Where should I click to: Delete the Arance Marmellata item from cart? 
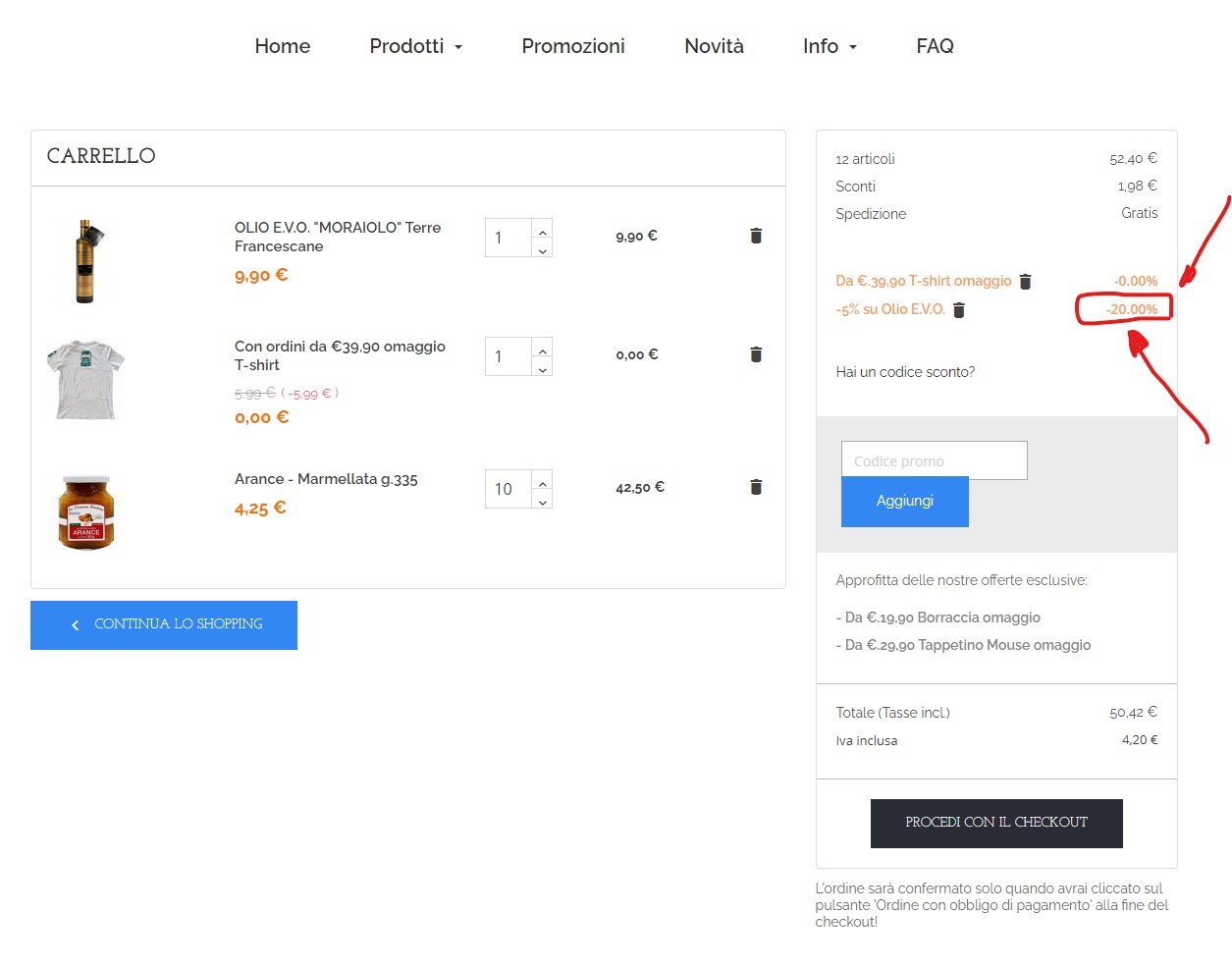point(756,487)
